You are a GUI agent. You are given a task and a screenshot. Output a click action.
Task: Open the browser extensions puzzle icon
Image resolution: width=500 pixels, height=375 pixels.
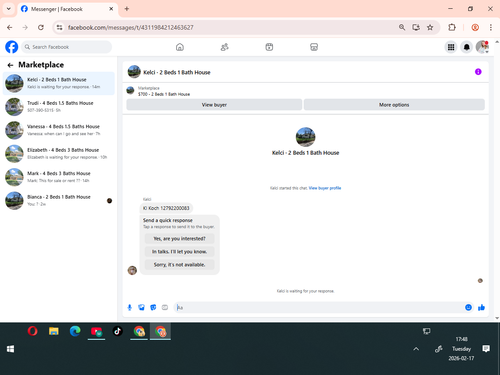[452, 27]
